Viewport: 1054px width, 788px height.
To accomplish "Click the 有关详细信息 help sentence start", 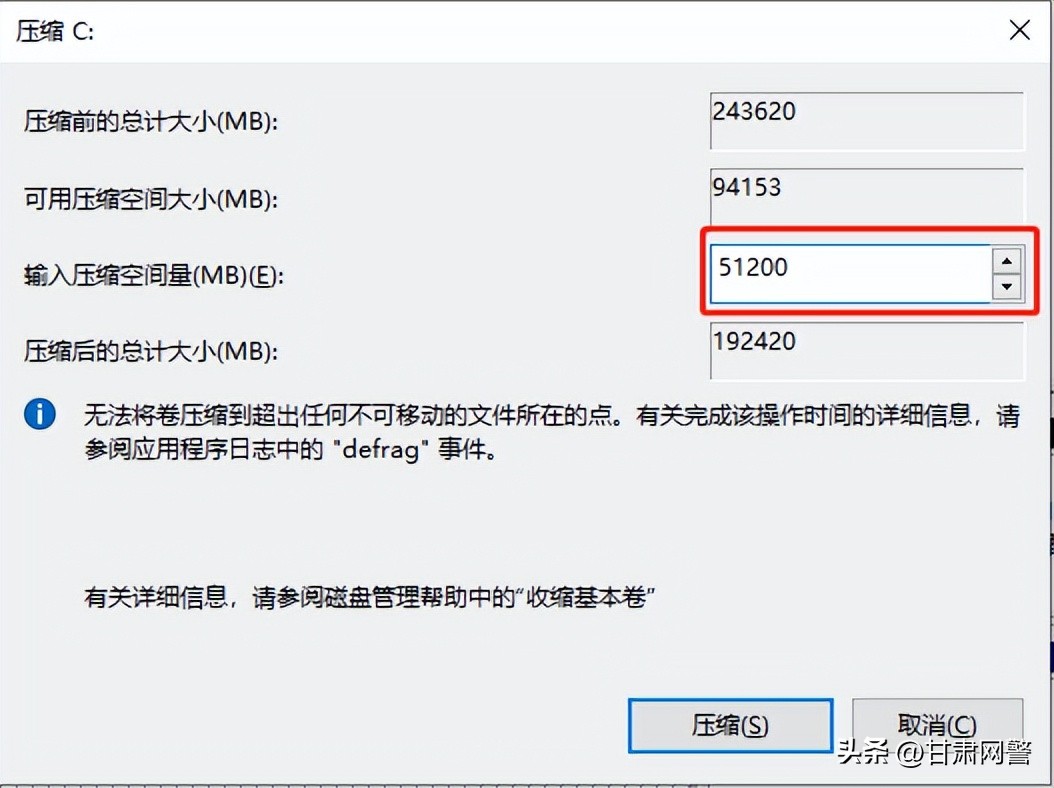I will coord(155,596).
